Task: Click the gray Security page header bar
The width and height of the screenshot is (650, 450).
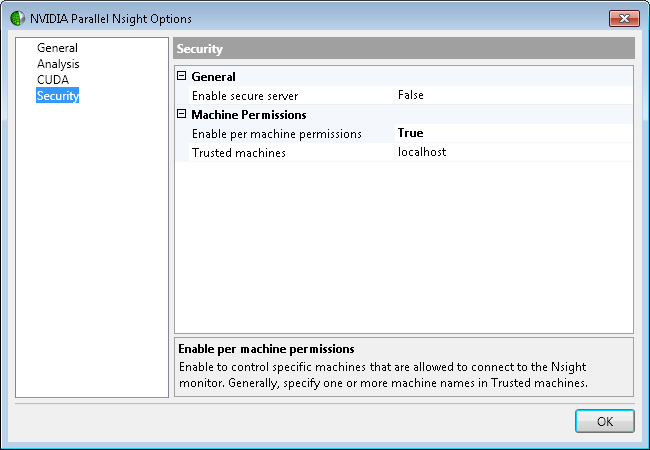Action: [404, 49]
